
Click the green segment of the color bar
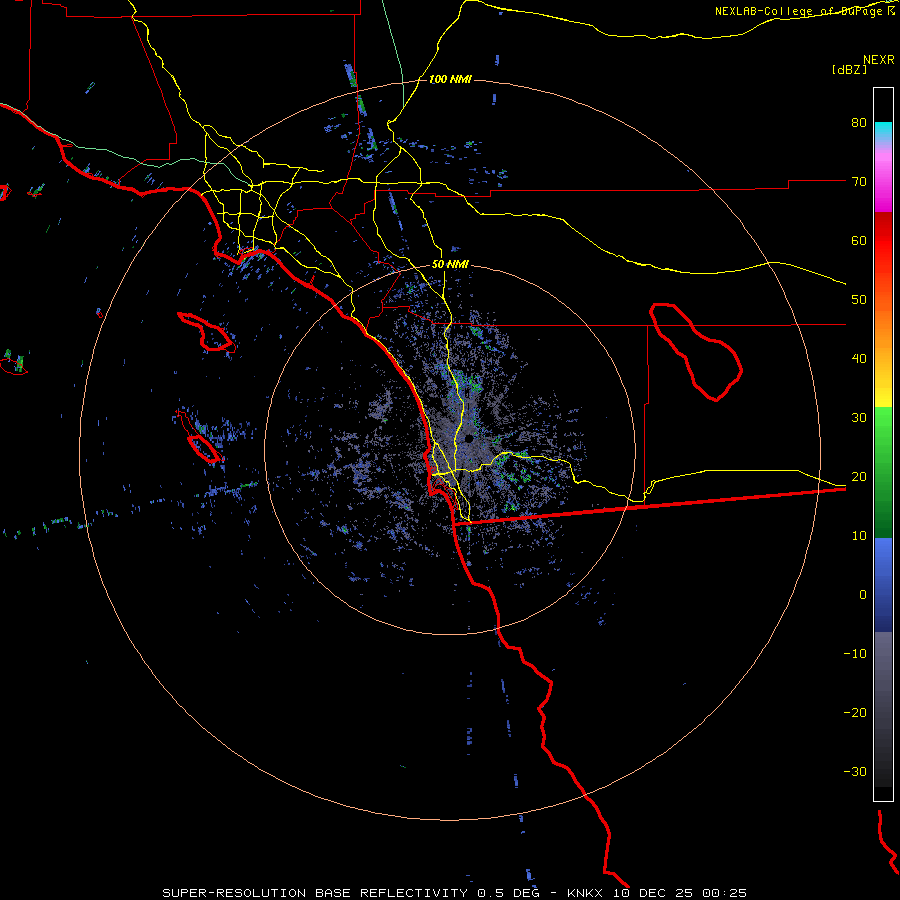coord(883,472)
